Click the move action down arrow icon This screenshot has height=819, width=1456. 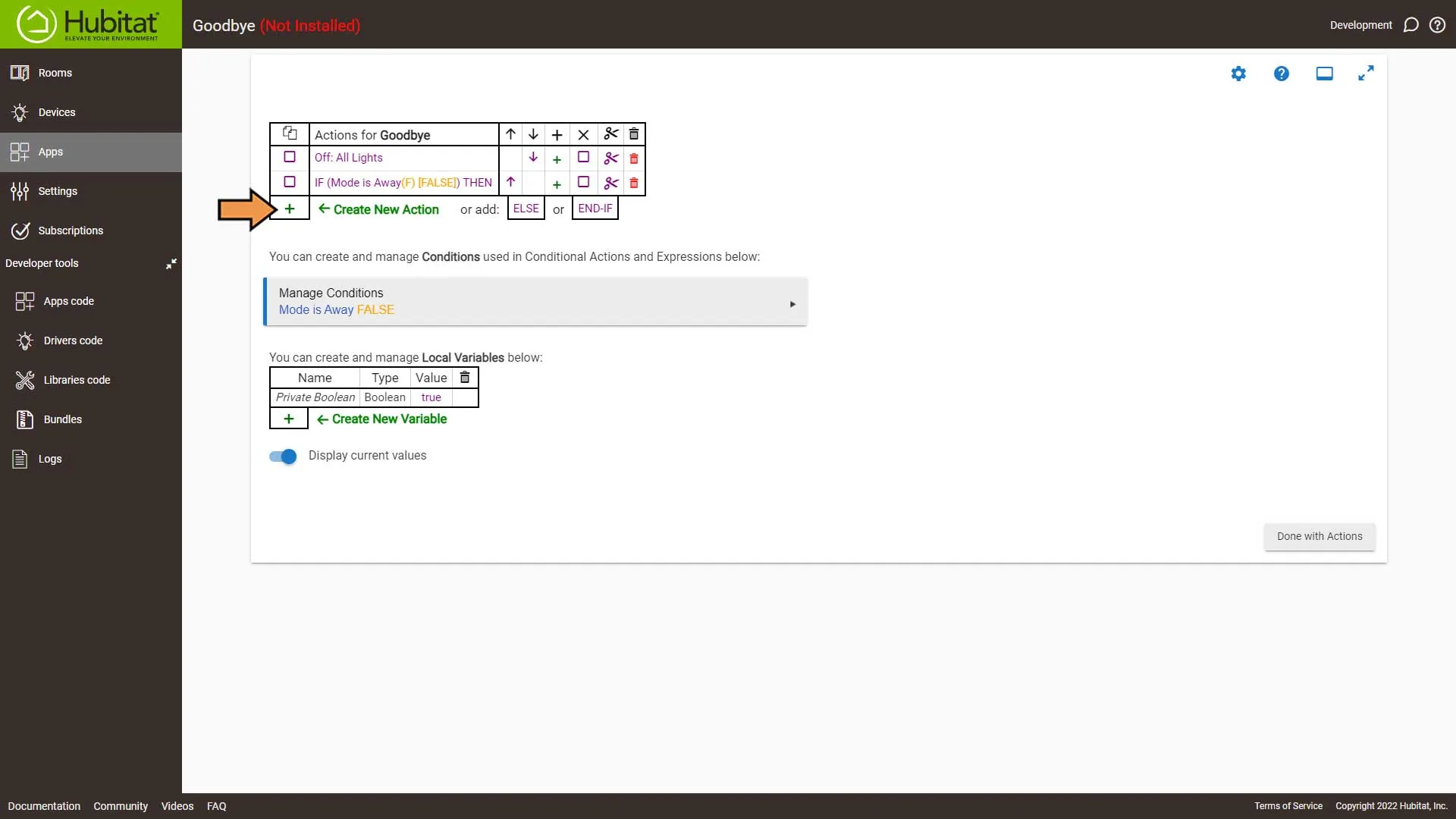click(x=533, y=157)
